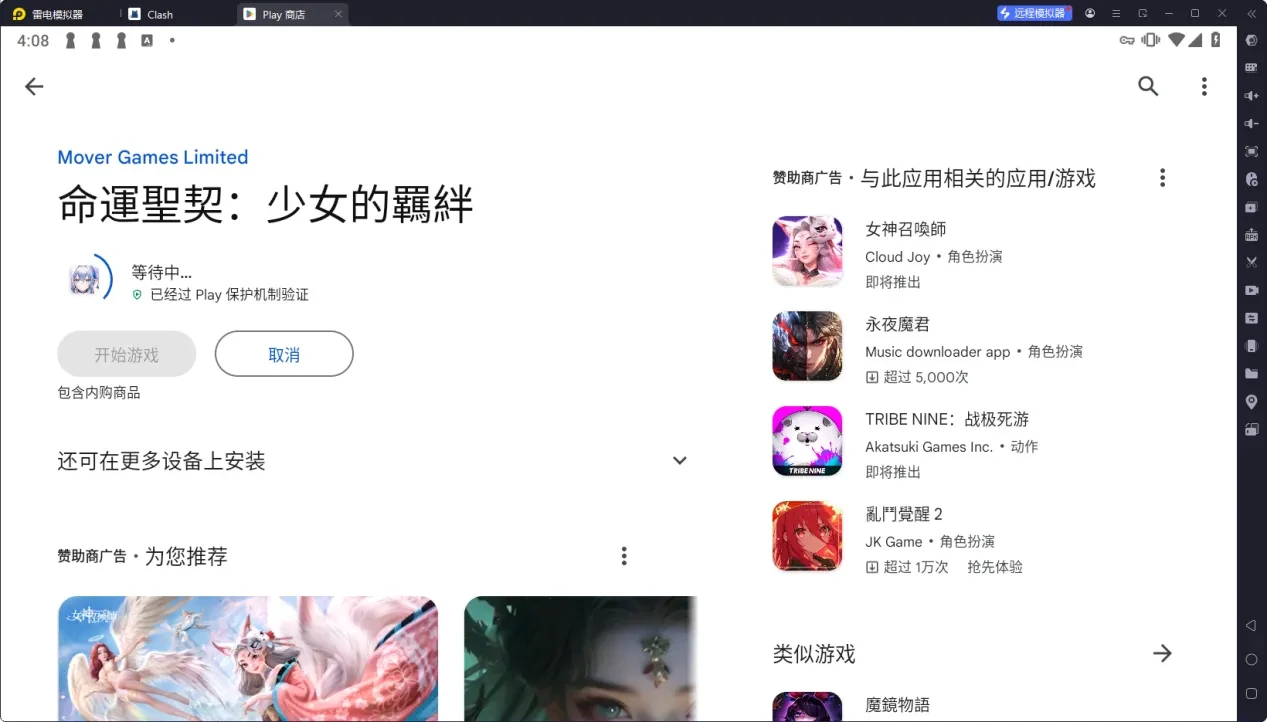Open the TRIBE NINE：战极死游 listing
Viewport: 1267px width, 722px height.
970,445
